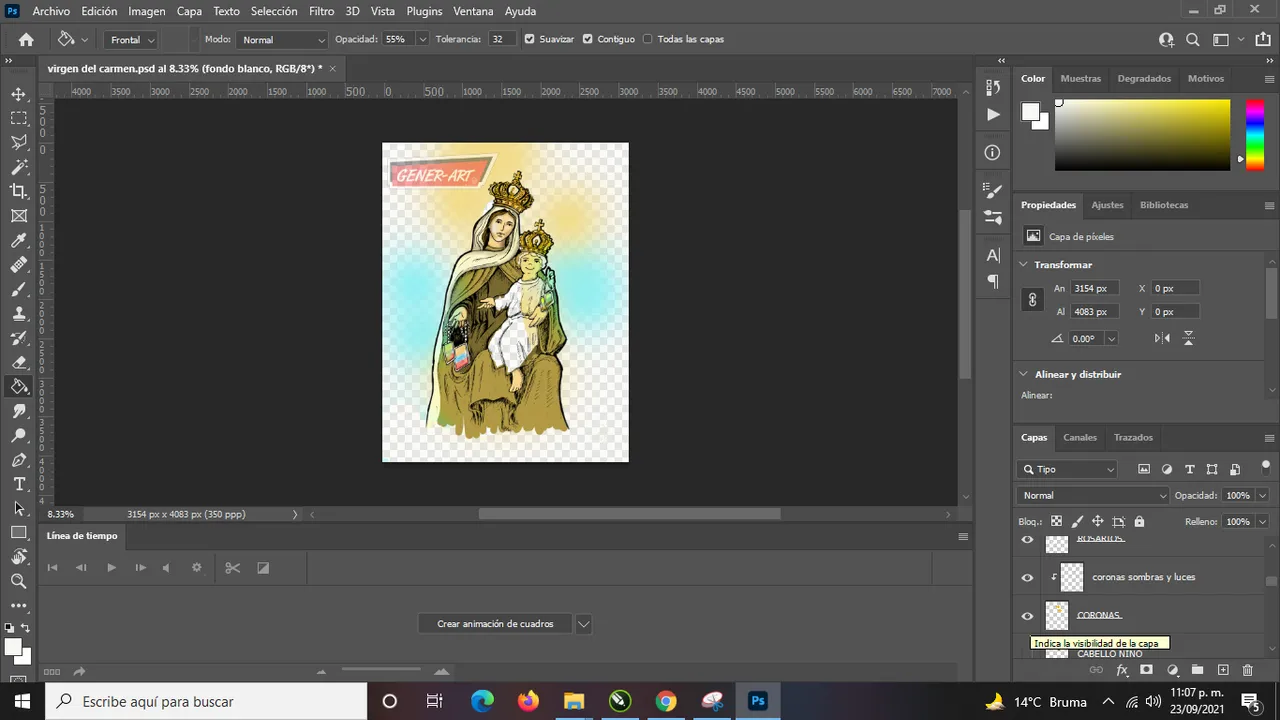Open the Opacidad 55% dropdown arrow

click(x=423, y=40)
